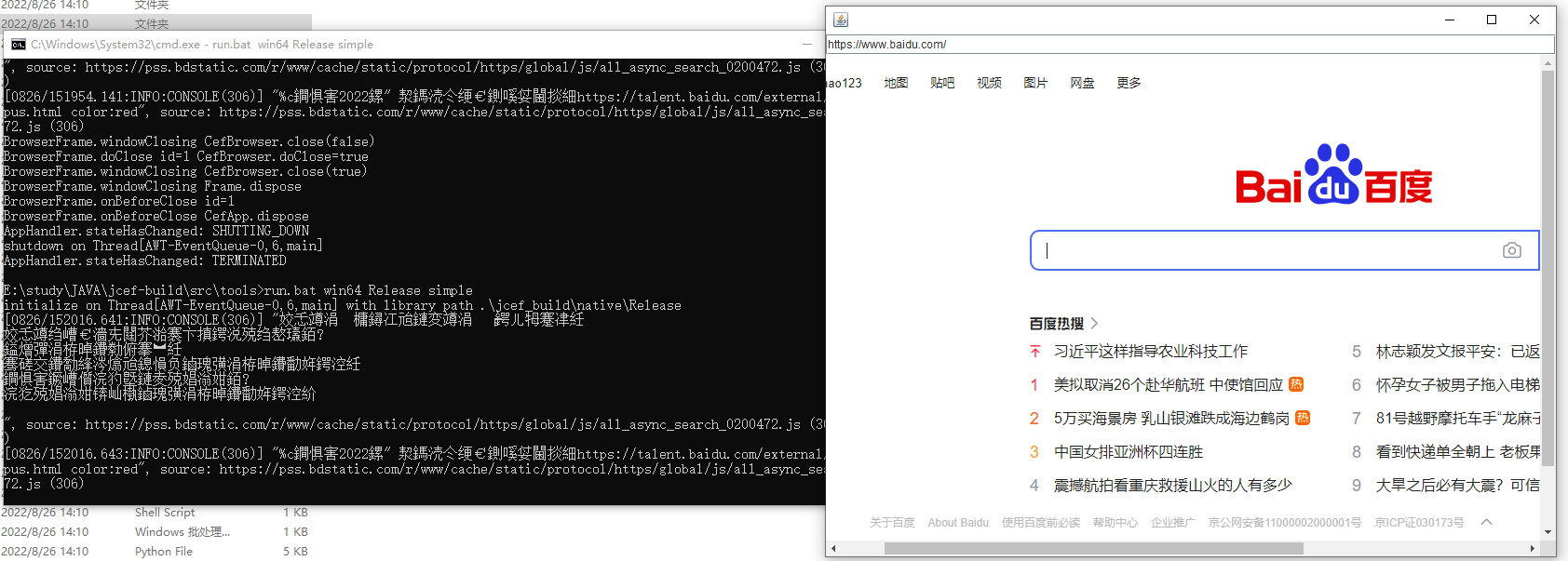This screenshot has width=1568, height=561.
Task: Click the console prompt line with run.bat command
Action: point(238,291)
